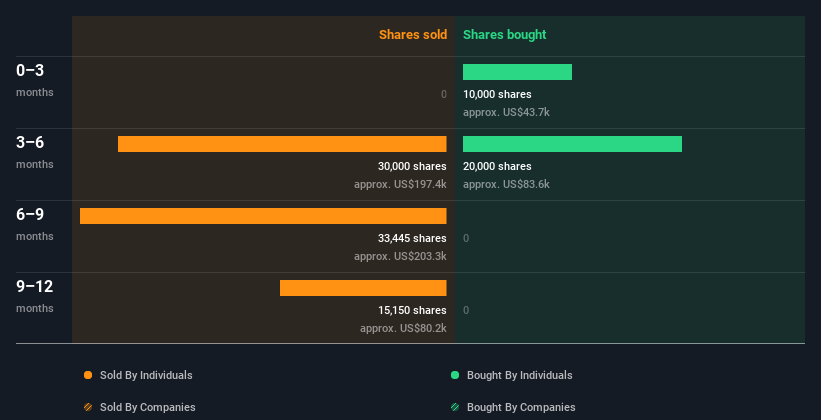Click the approx. US$197.4k sold amount
This screenshot has height=420, width=821.
coord(400,184)
